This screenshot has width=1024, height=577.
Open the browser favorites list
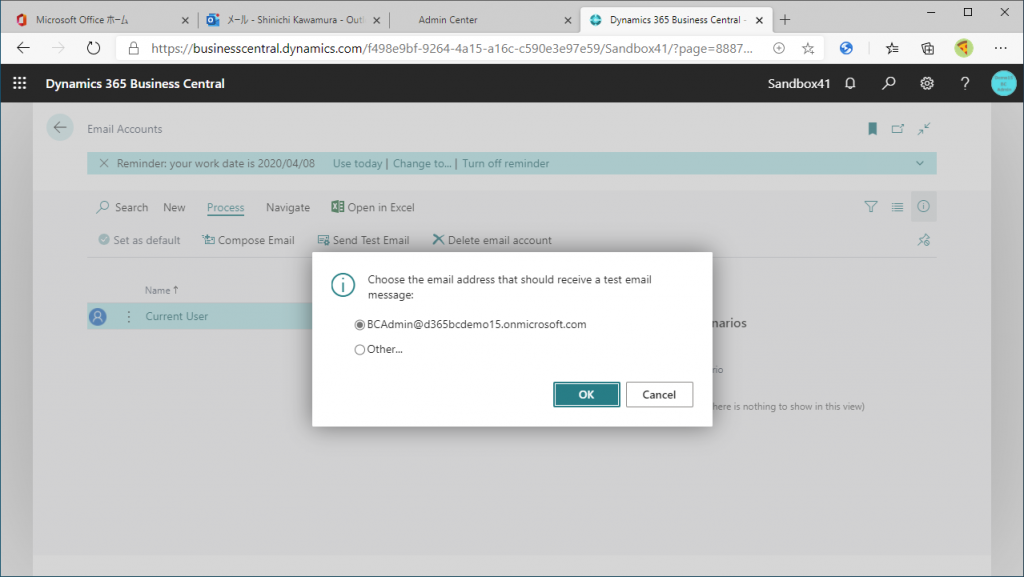point(892,48)
